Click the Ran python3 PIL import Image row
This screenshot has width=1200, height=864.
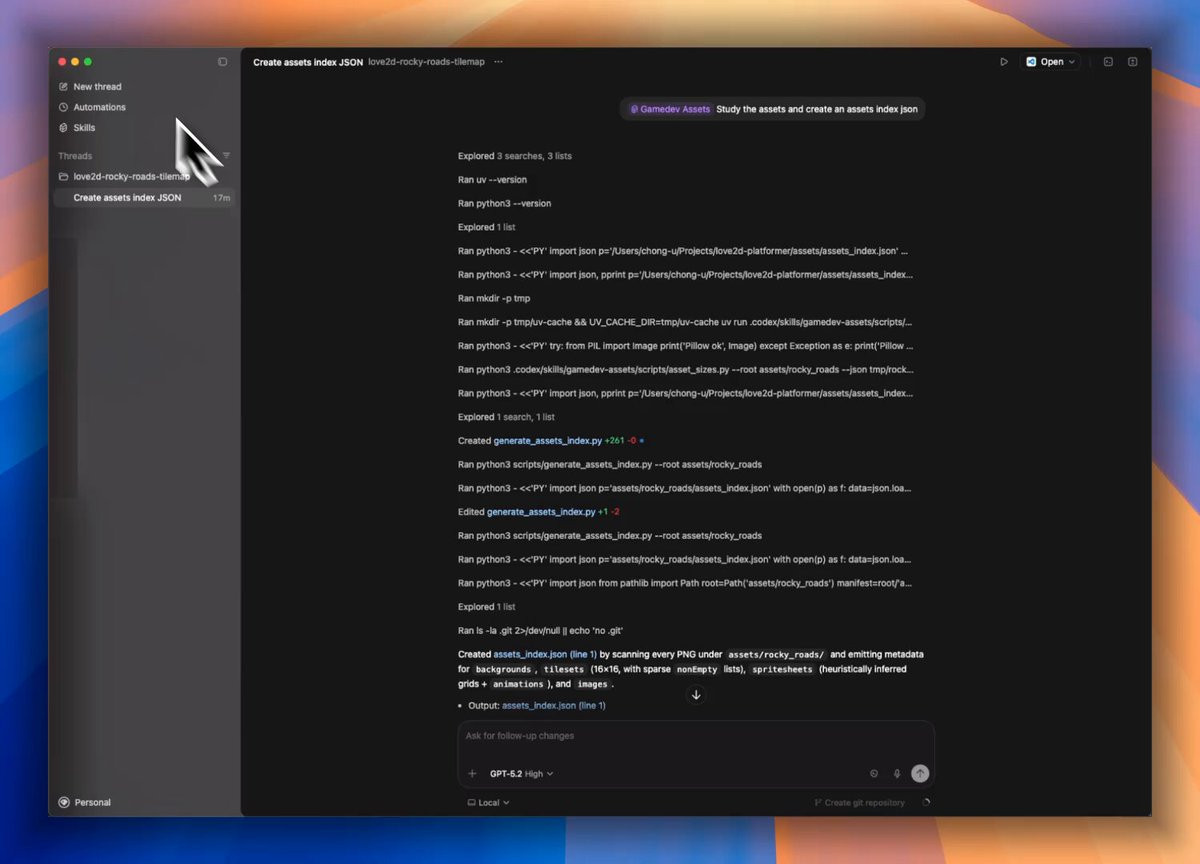coord(686,346)
